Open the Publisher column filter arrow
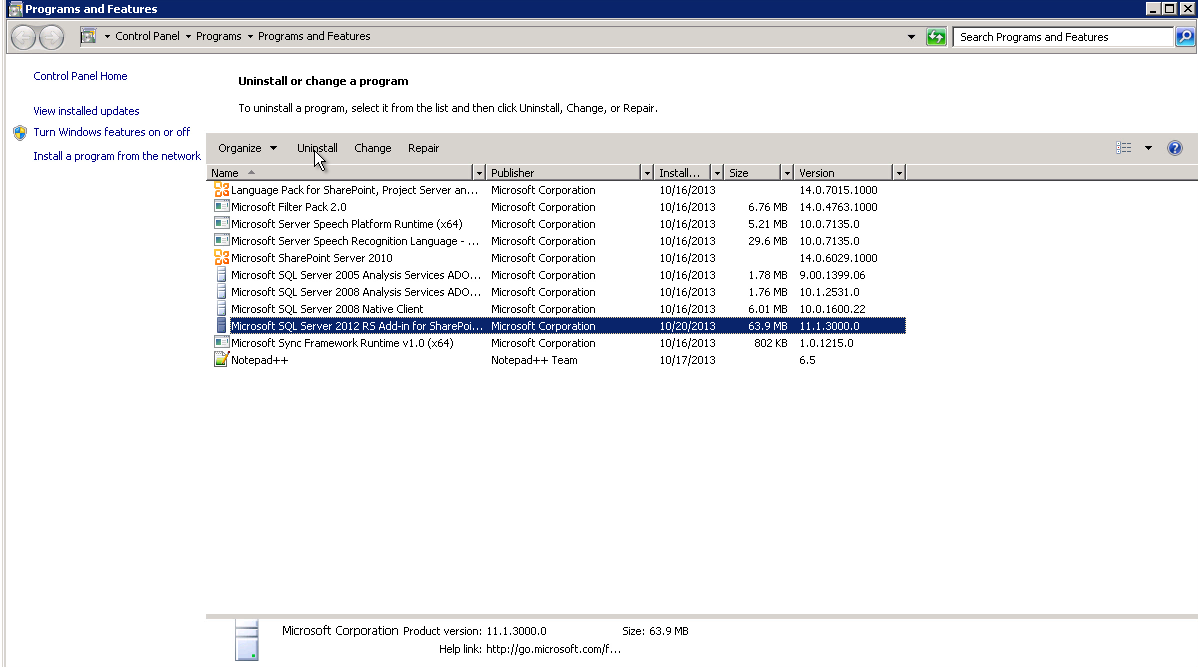 pos(646,171)
